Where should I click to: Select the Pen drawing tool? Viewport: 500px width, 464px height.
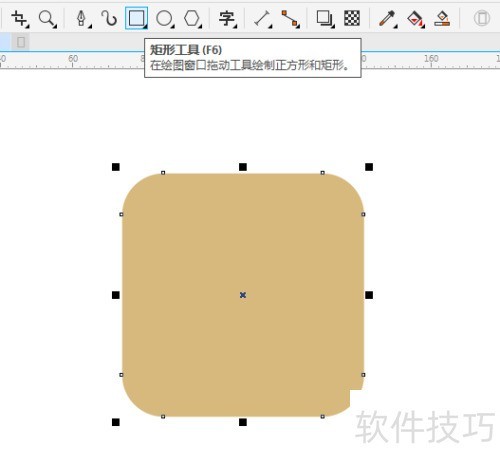coord(82,18)
